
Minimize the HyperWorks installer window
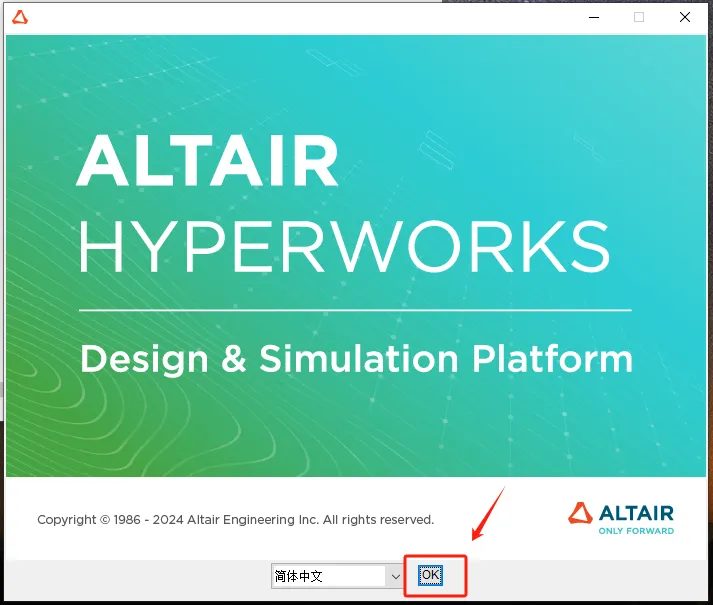tap(594, 17)
